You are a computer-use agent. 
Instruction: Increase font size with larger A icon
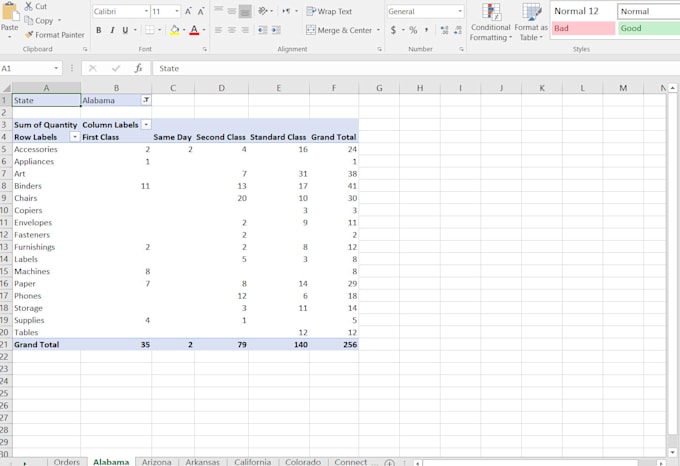point(188,11)
